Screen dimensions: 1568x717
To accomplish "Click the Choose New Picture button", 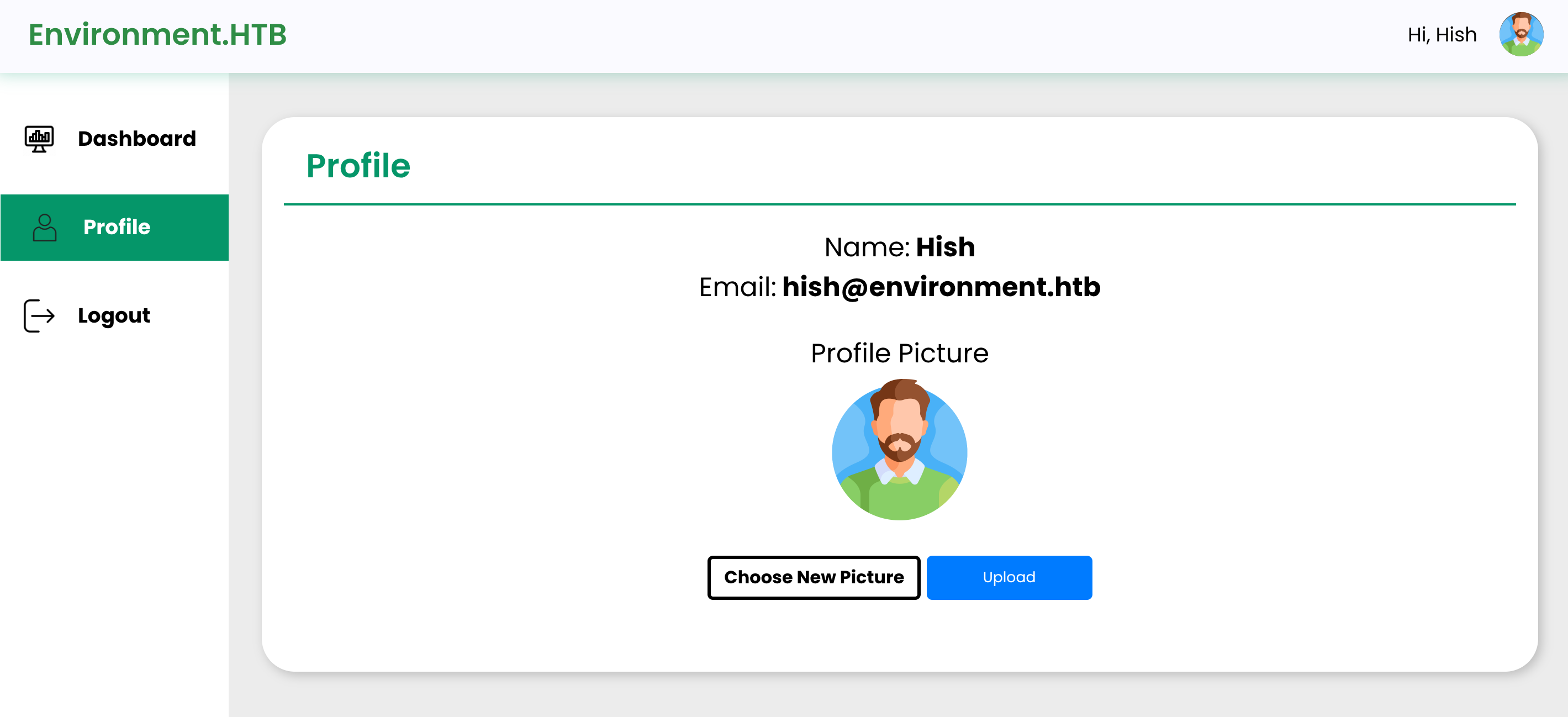I will click(813, 577).
